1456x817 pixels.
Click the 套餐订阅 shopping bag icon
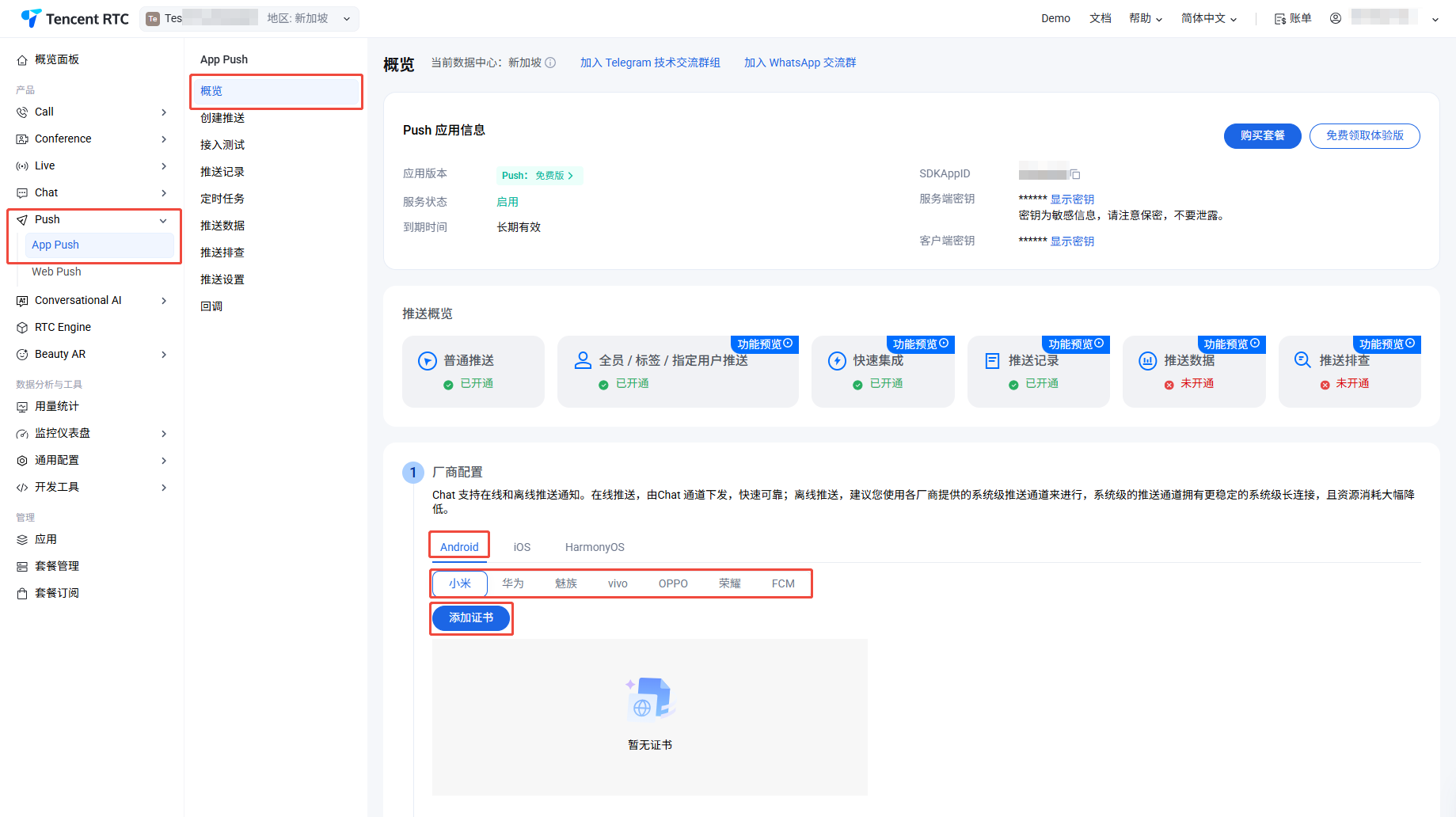[22, 594]
